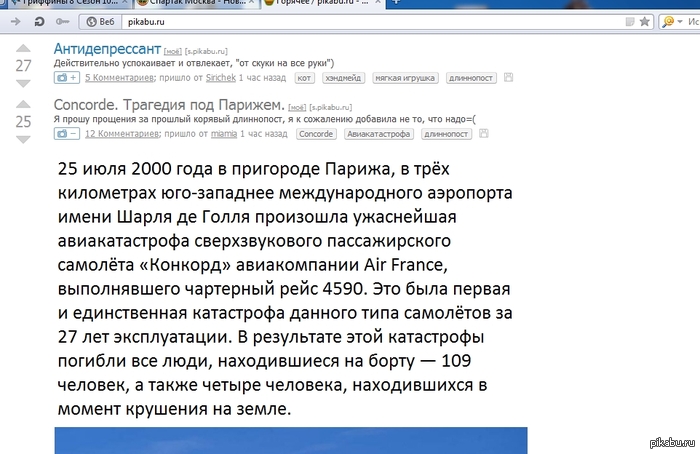Click [s.pikabu.ru] beside Concorde title
Image resolution: width=700 pixels, height=454 pixels.
click(x=331, y=107)
